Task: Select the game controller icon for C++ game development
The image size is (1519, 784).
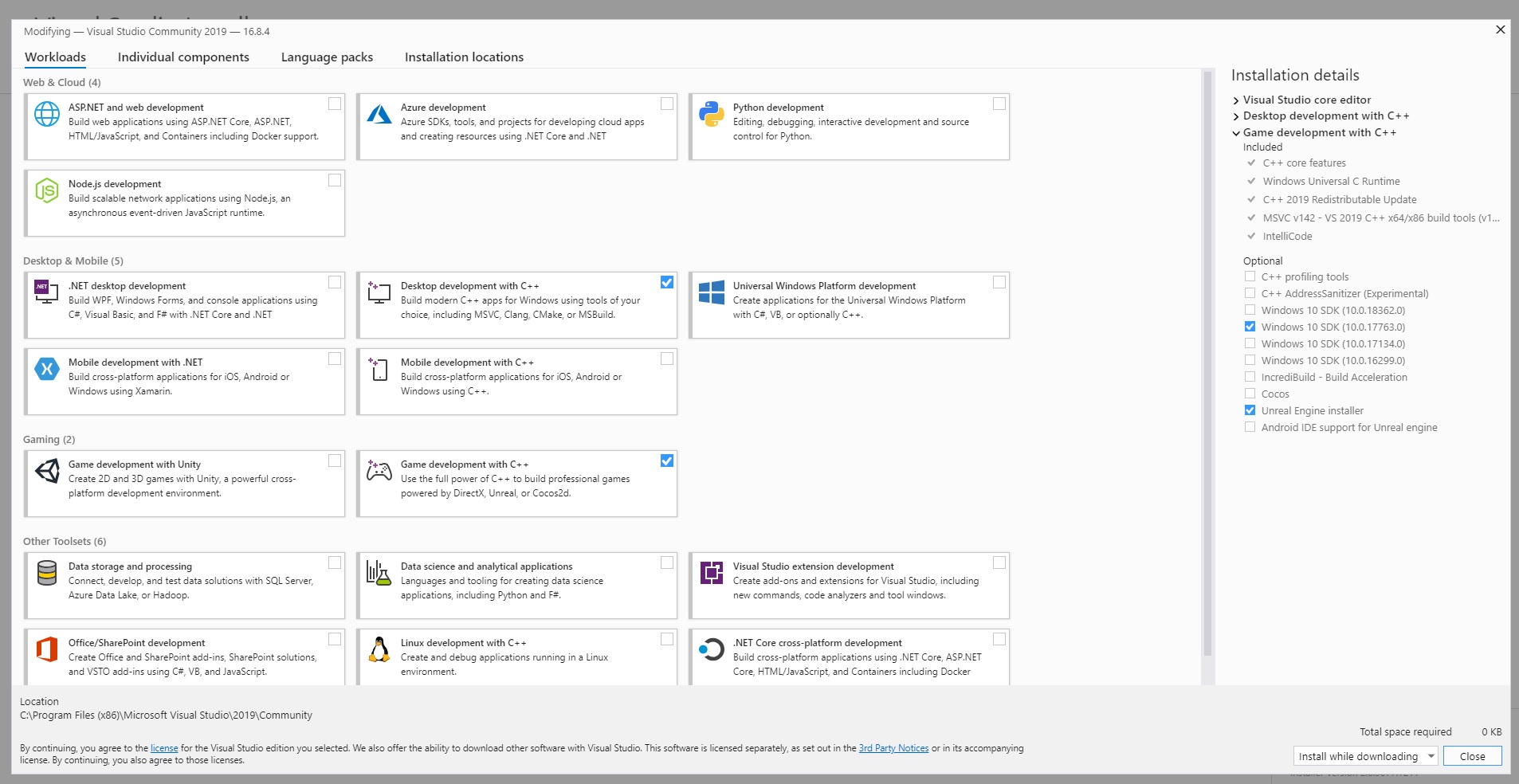Action: 379,471
